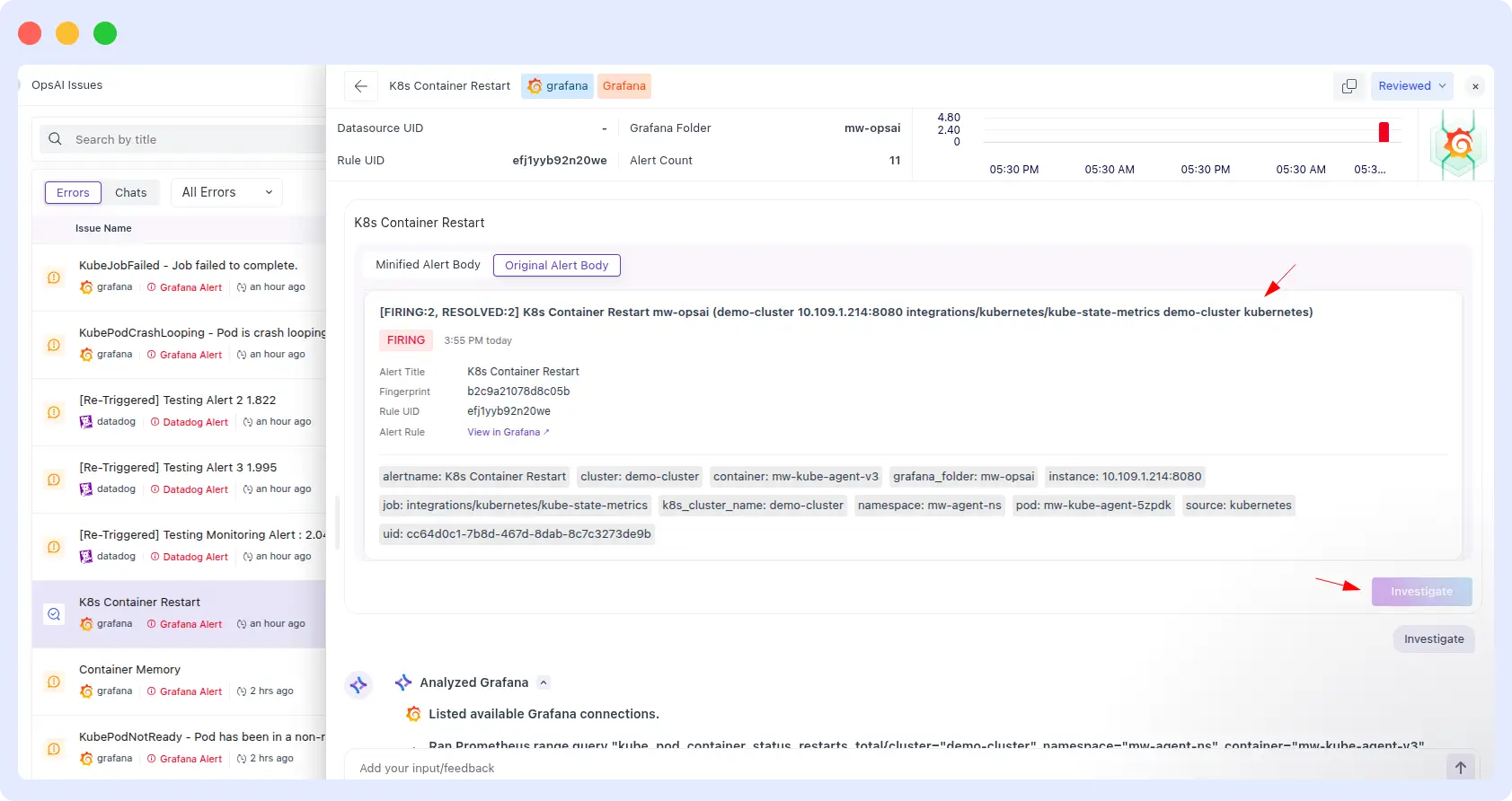The height and width of the screenshot is (801, 1512).
Task: Switch to the Chats tab
Action: pyautogui.click(x=130, y=192)
